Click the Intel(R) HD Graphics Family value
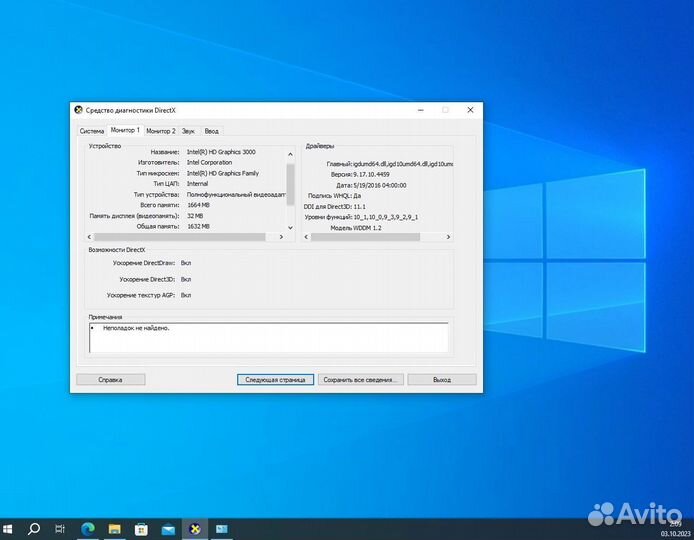This screenshot has height=540, width=694. point(223,173)
